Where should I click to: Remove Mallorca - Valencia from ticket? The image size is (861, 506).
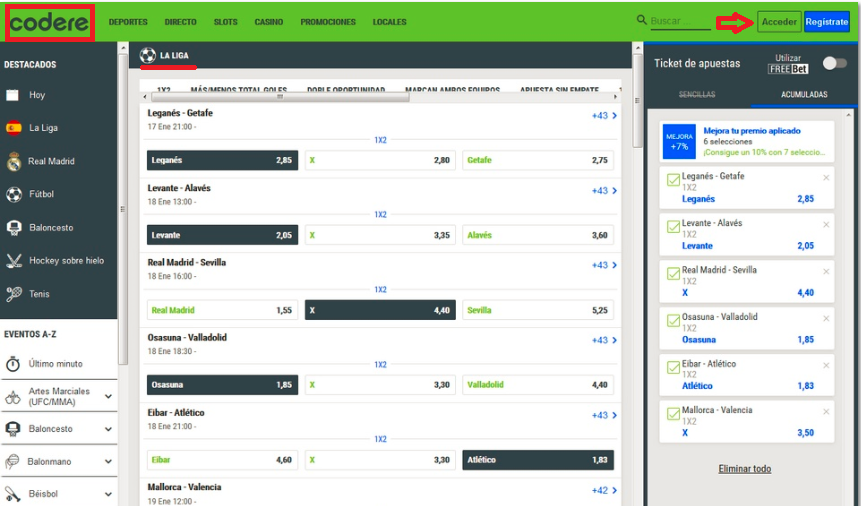826,412
